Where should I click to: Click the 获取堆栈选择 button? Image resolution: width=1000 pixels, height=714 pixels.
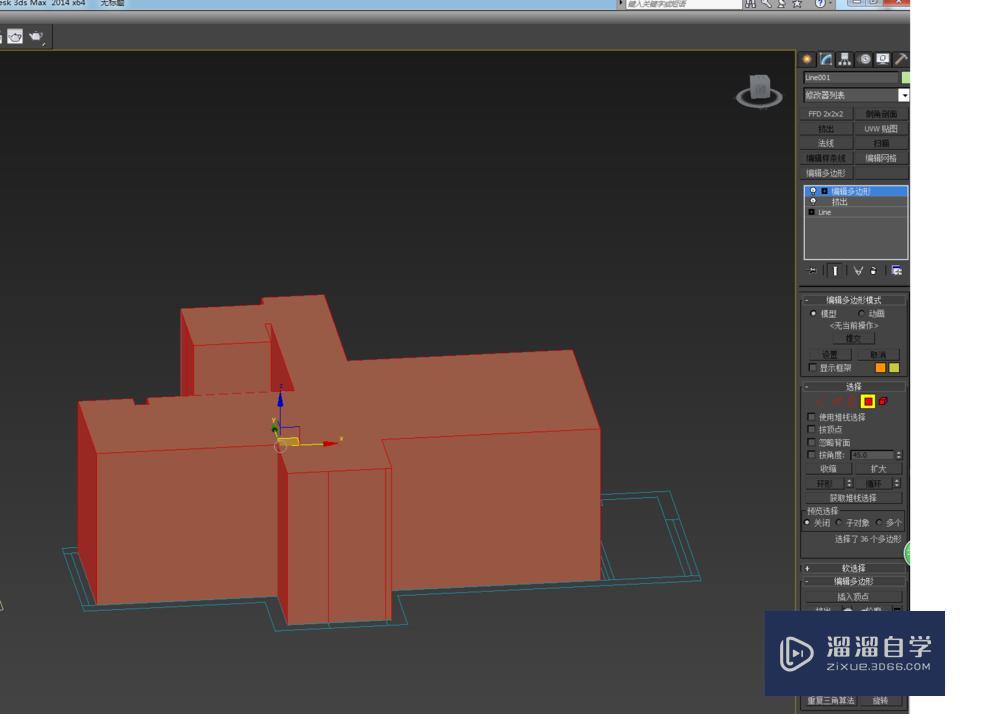[x=853, y=498]
